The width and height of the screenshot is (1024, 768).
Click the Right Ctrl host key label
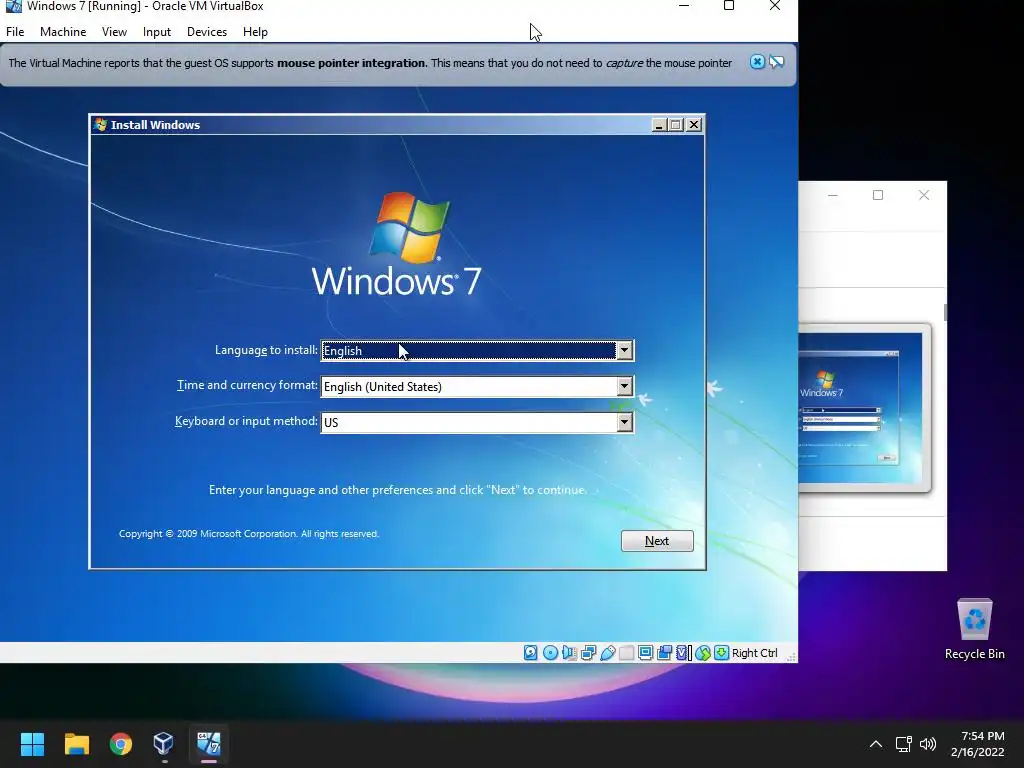[754, 652]
